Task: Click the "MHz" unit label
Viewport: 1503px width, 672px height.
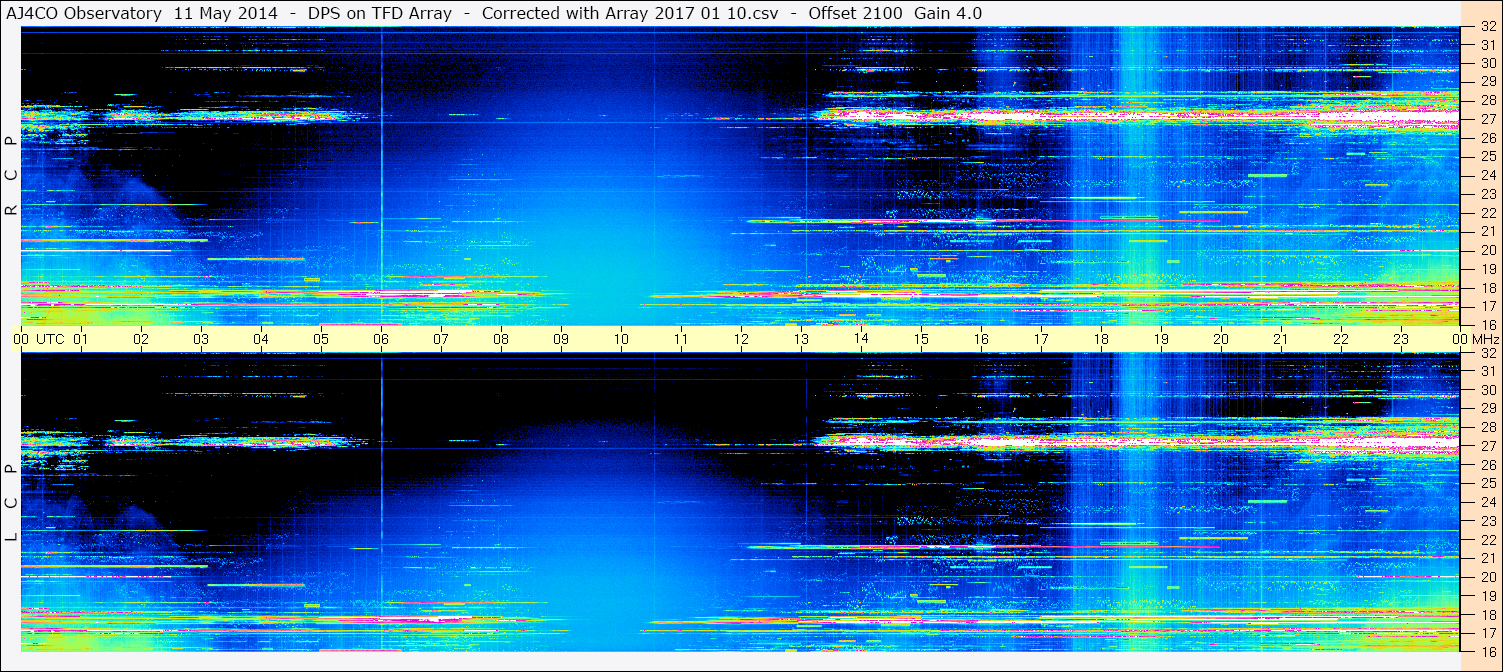Action: pos(1486,339)
